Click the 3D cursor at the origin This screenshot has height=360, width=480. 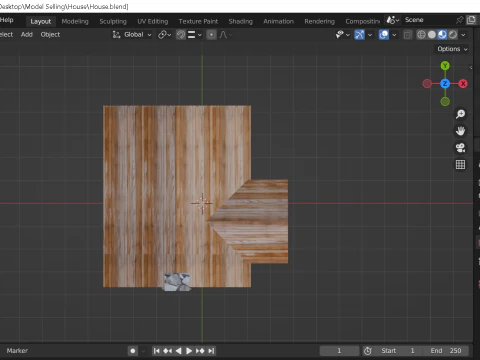202,203
